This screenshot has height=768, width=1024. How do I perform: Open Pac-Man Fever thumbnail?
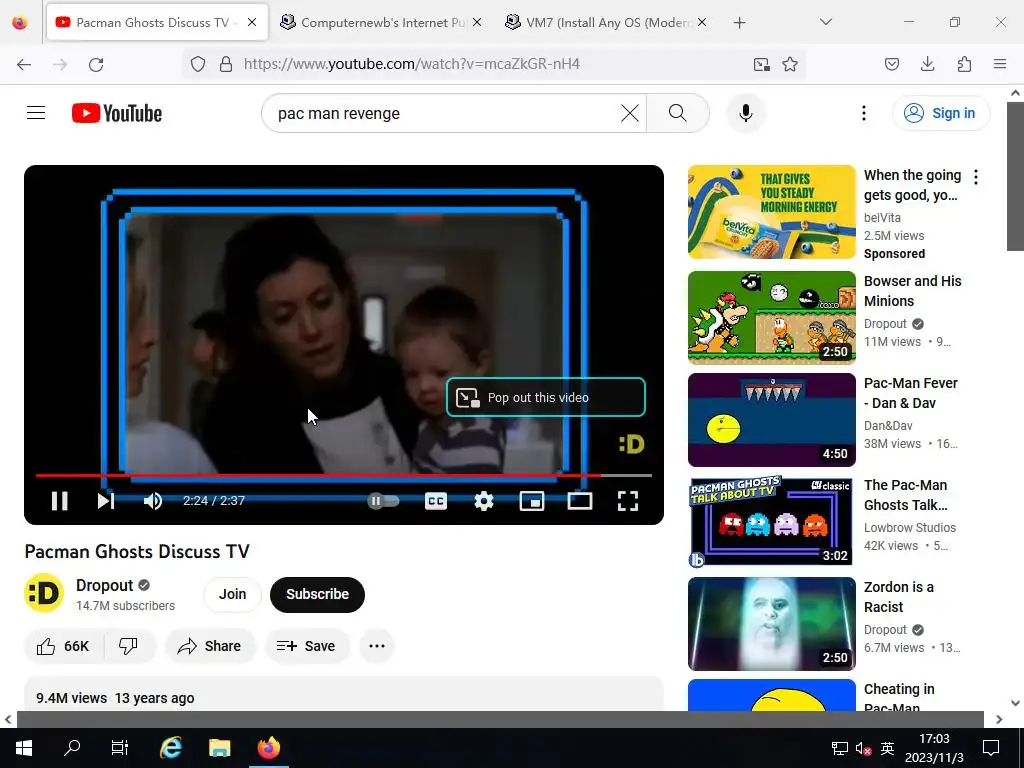(771, 419)
